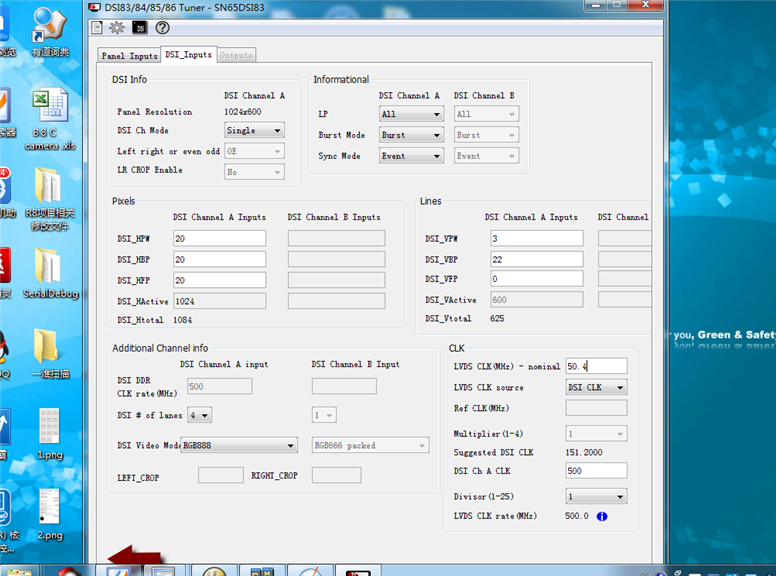
Task: Click the LVDS CLK nominal input field
Action: coord(596,366)
